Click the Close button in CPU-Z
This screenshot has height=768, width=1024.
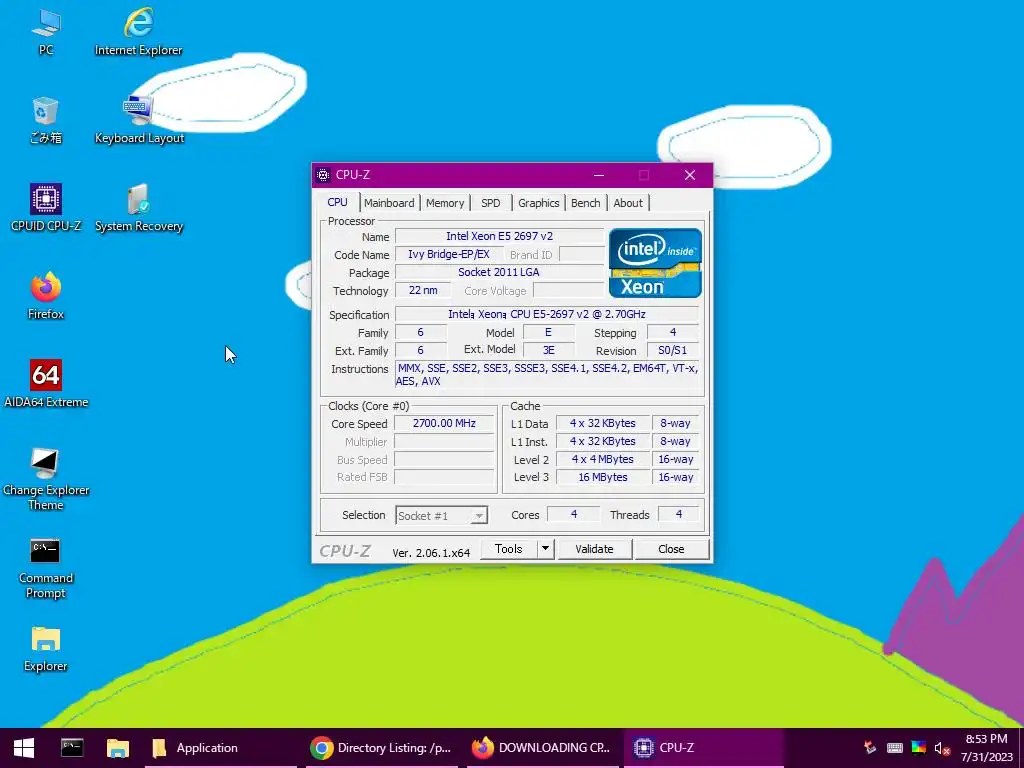tap(671, 549)
